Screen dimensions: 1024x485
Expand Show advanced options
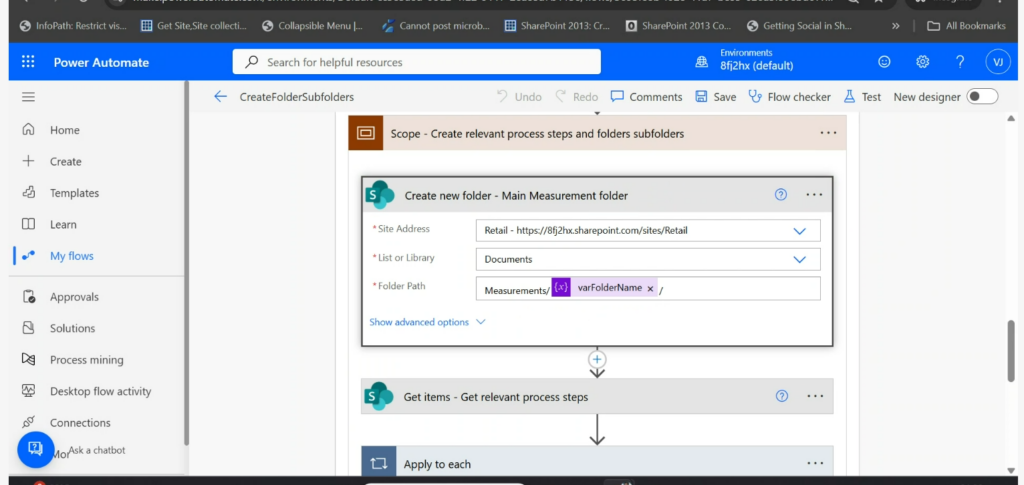pyautogui.click(x=428, y=322)
